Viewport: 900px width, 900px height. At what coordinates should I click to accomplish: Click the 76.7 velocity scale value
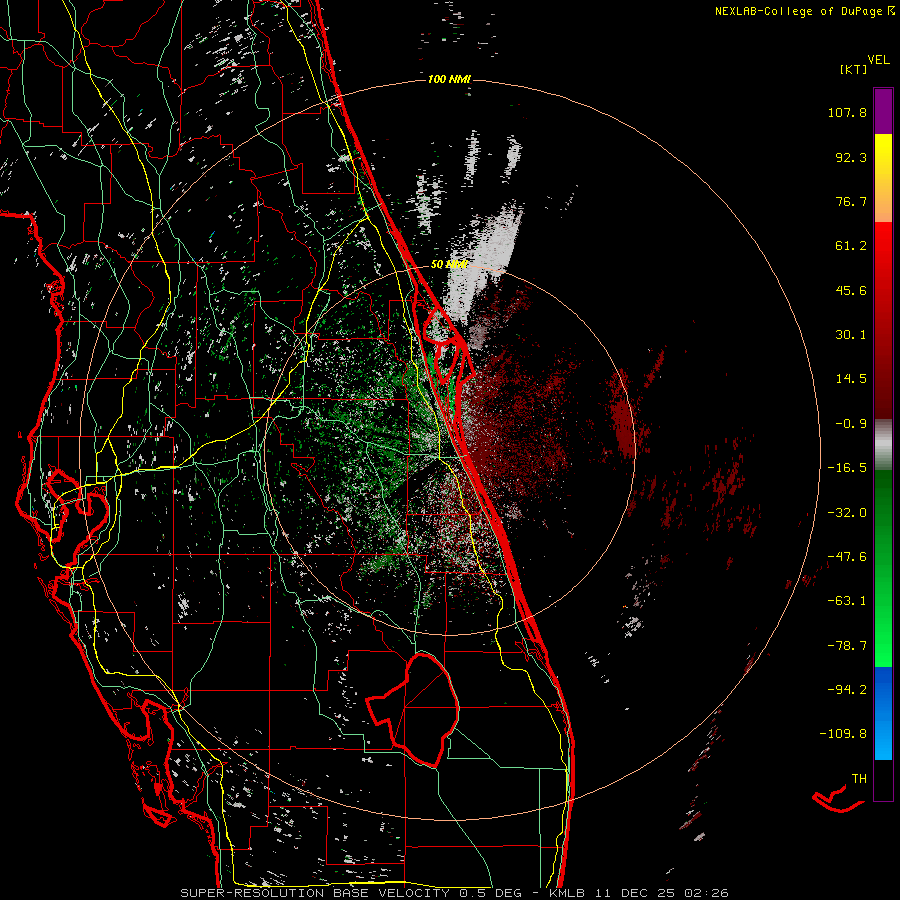click(x=851, y=201)
